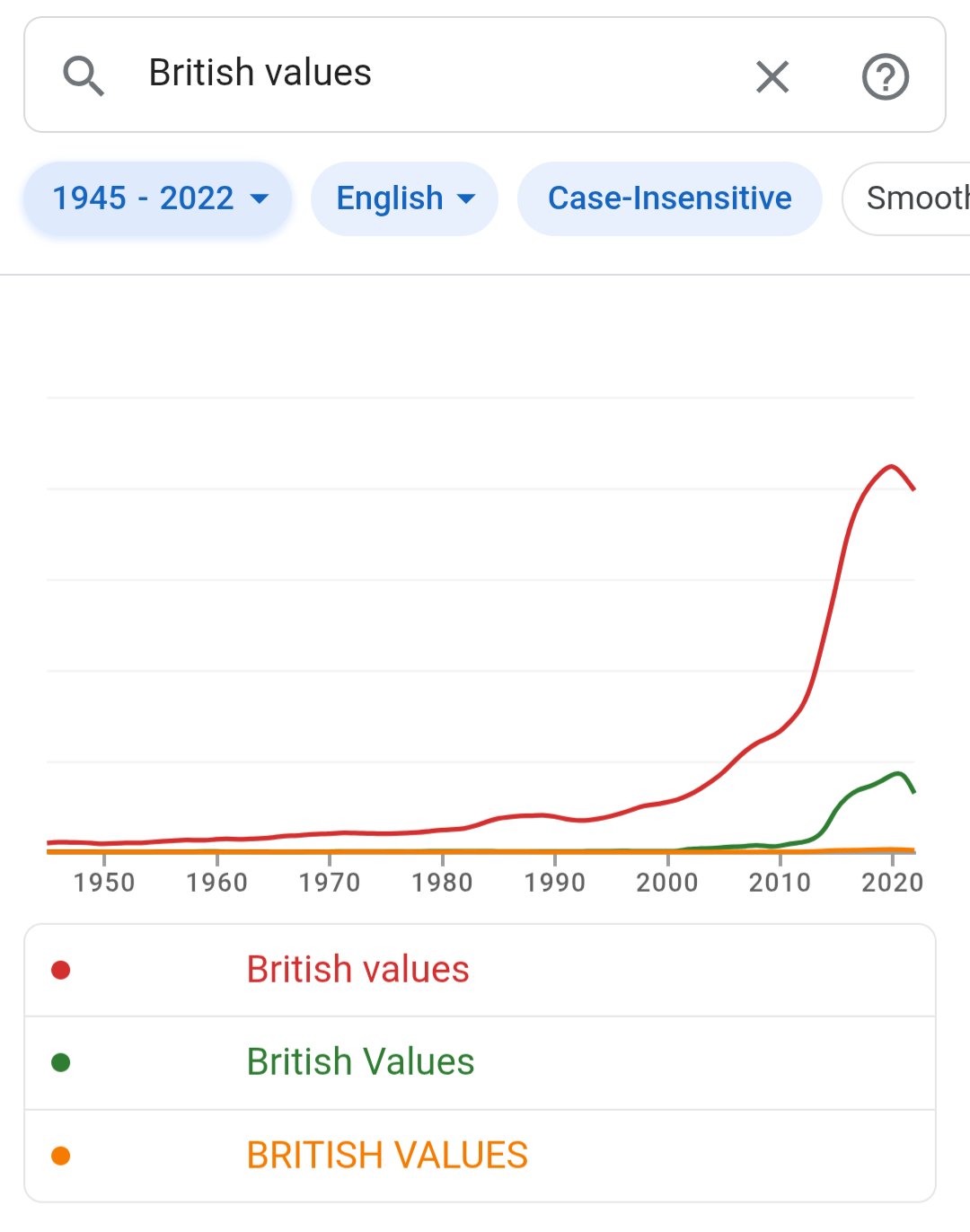Expand the English corpus dropdown
This screenshot has width=970, height=1232.
coord(404,198)
